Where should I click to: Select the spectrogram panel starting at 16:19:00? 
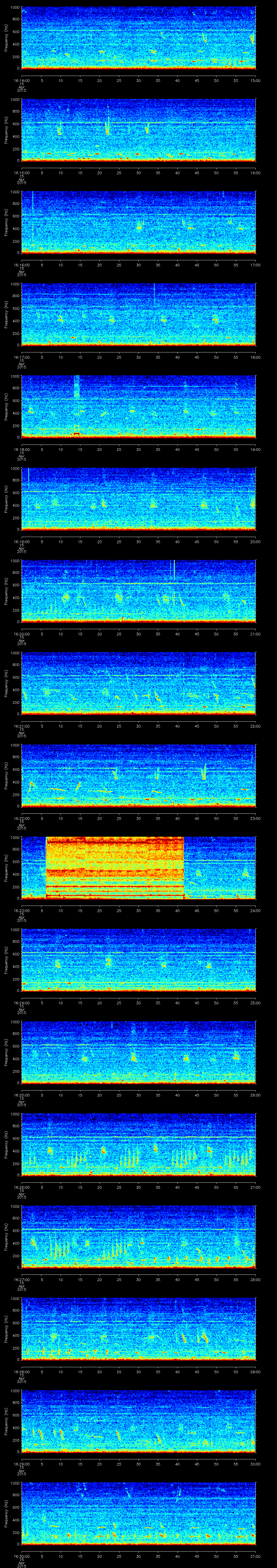(x=138, y=499)
